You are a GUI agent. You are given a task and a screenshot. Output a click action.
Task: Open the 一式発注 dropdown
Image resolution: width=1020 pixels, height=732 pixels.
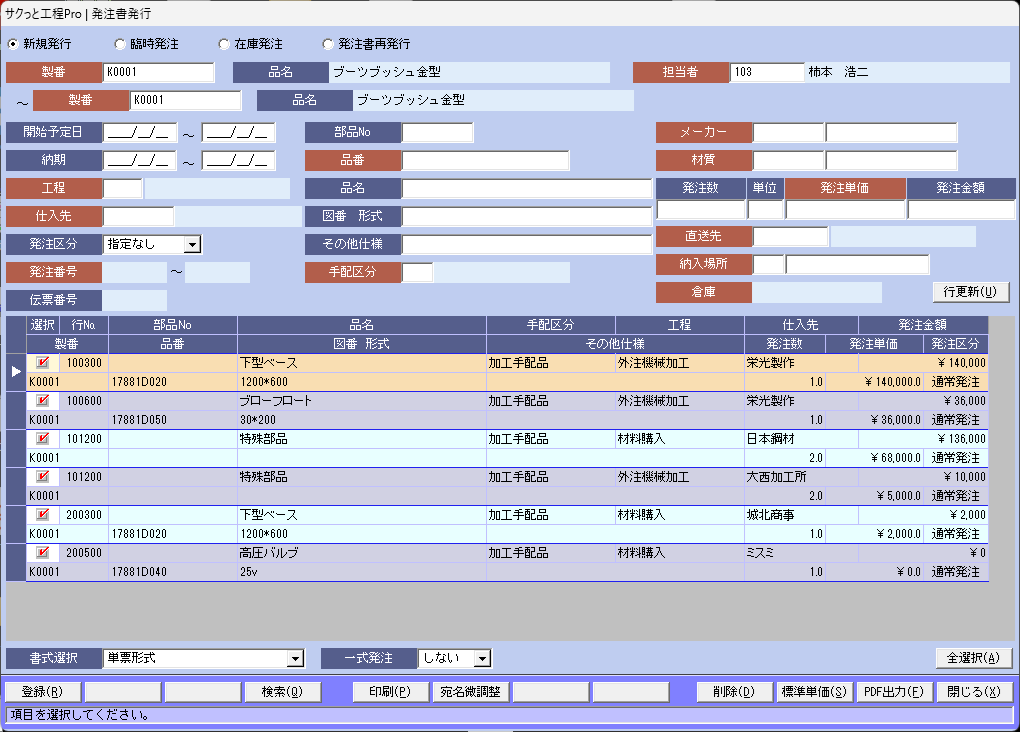coord(483,658)
